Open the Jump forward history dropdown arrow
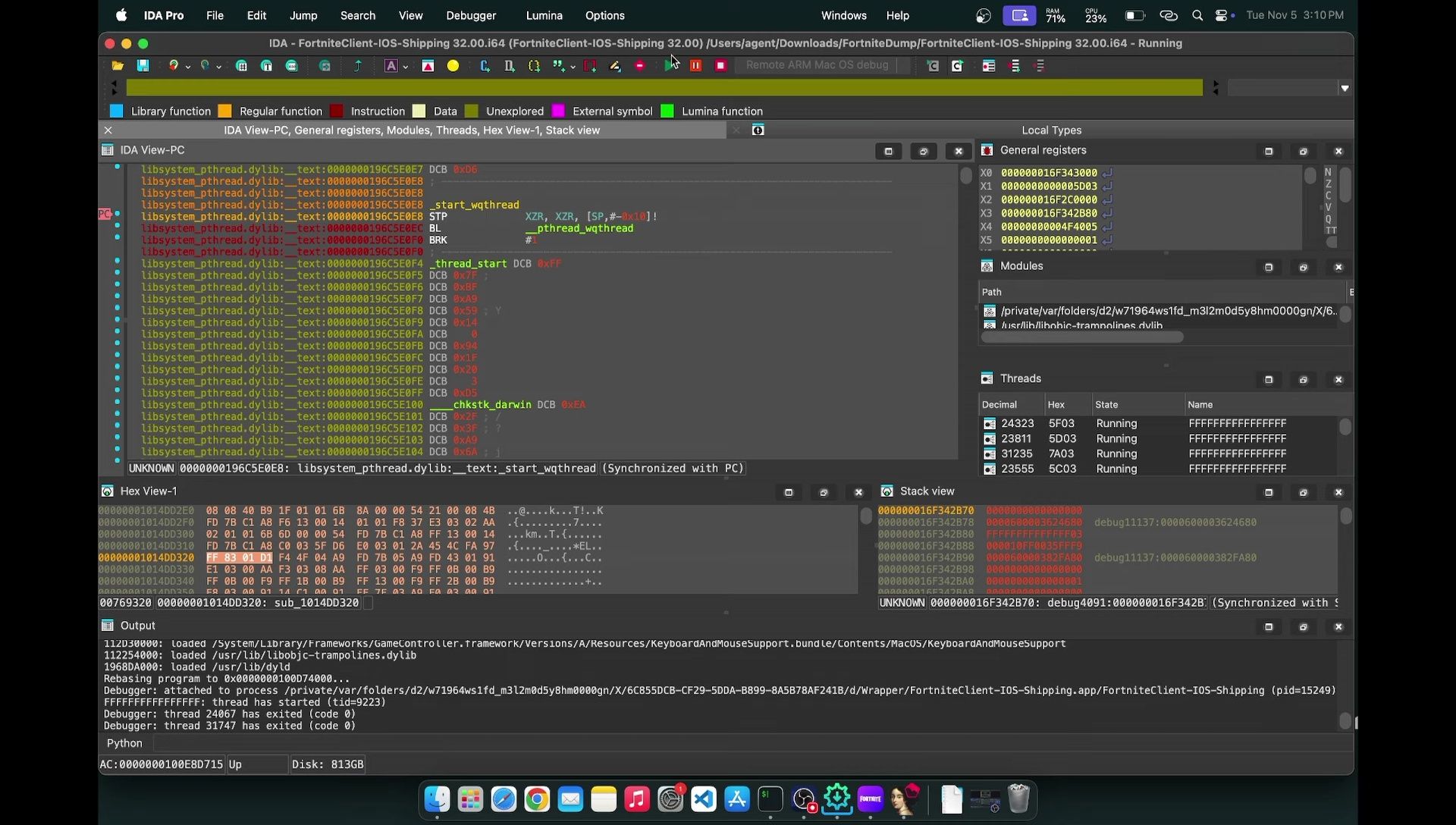 218,67
